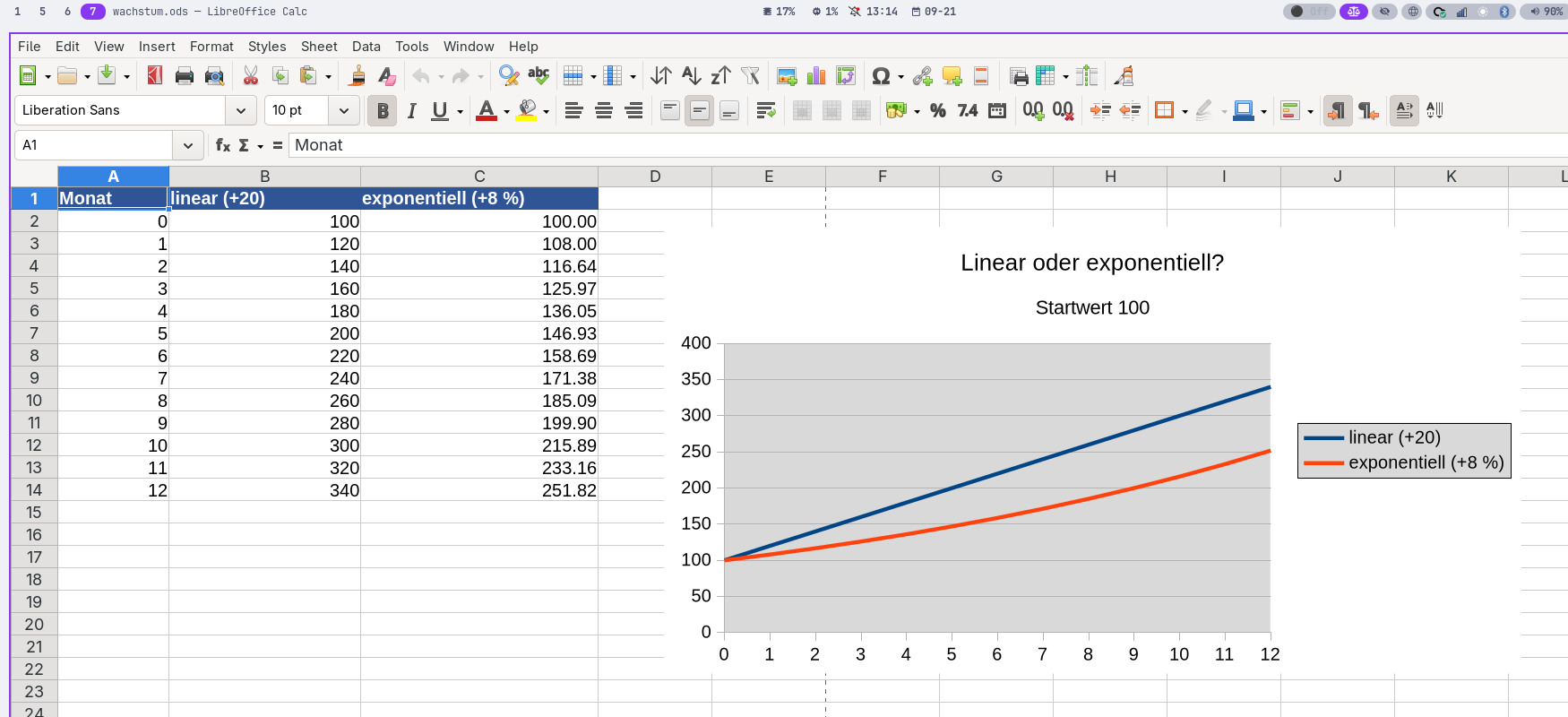This screenshot has width=1568, height=717.
Task: Click the Copy icon
Action: [x=280, y=76]
